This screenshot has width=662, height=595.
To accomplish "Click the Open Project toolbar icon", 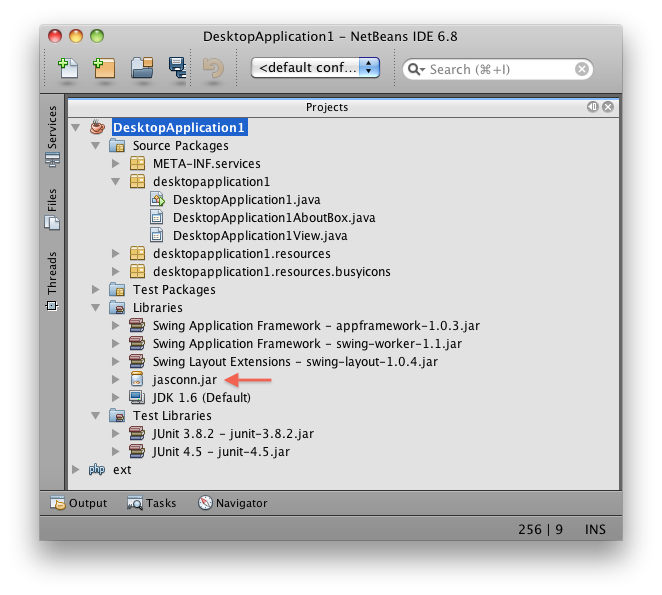I will (x=141, y=68).
